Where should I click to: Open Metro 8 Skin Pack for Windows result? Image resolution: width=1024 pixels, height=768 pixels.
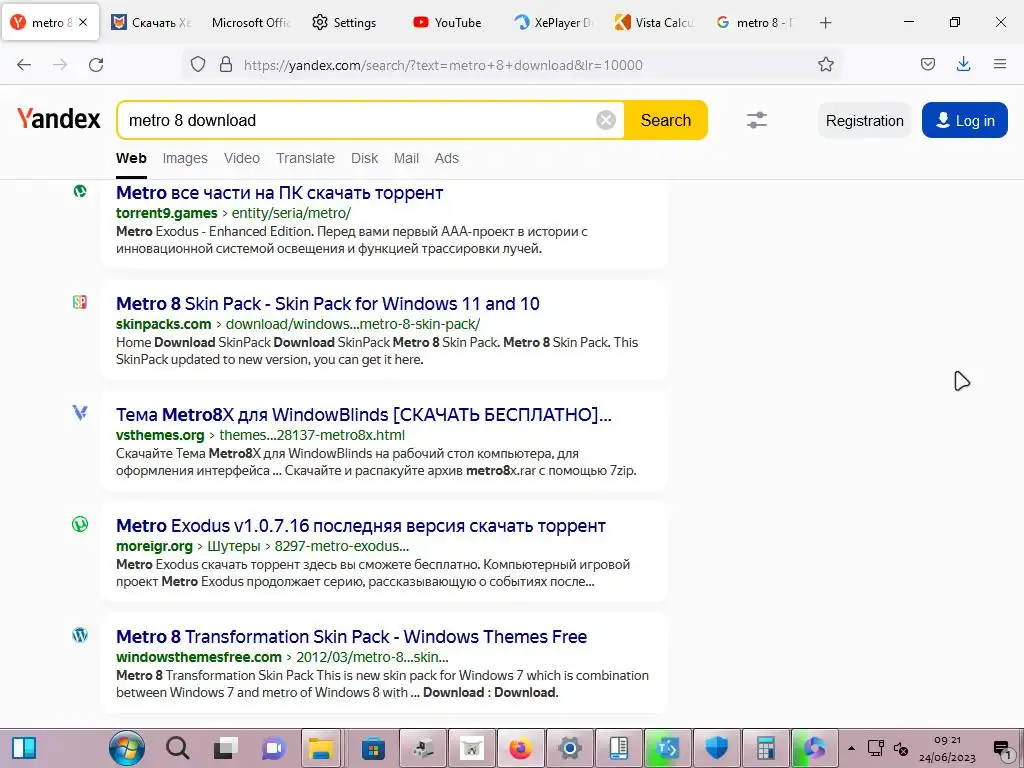pos(328,304)
